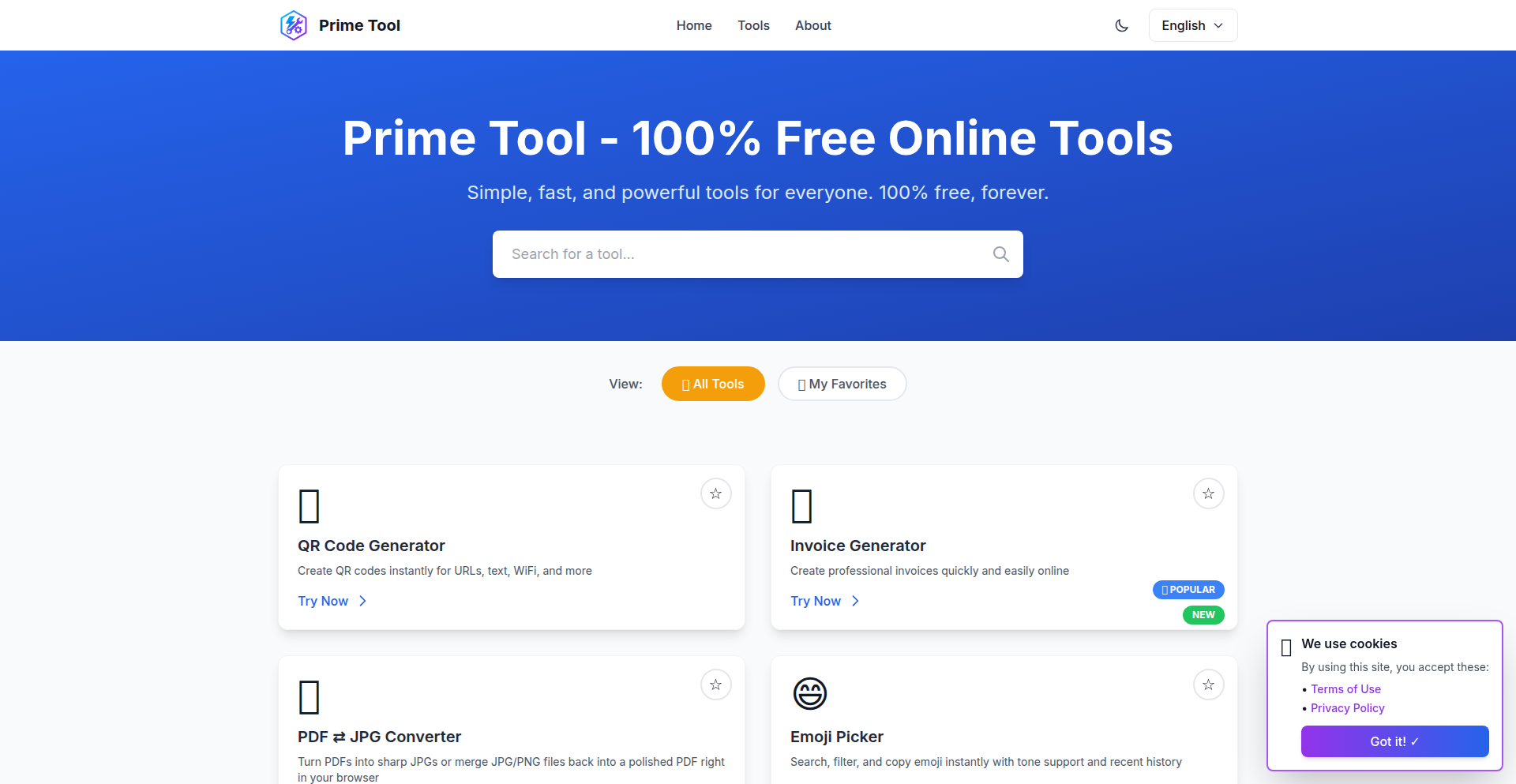The width and height of the screenshot is (1516, 784).
Task: Toggle the Emoji Picker favorite star
Action: 1208,685
